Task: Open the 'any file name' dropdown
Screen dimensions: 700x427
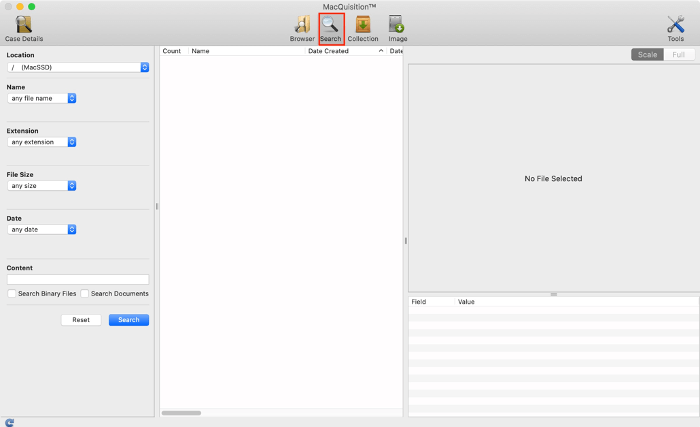Action: pyautogui.click(x=42, y=98)
